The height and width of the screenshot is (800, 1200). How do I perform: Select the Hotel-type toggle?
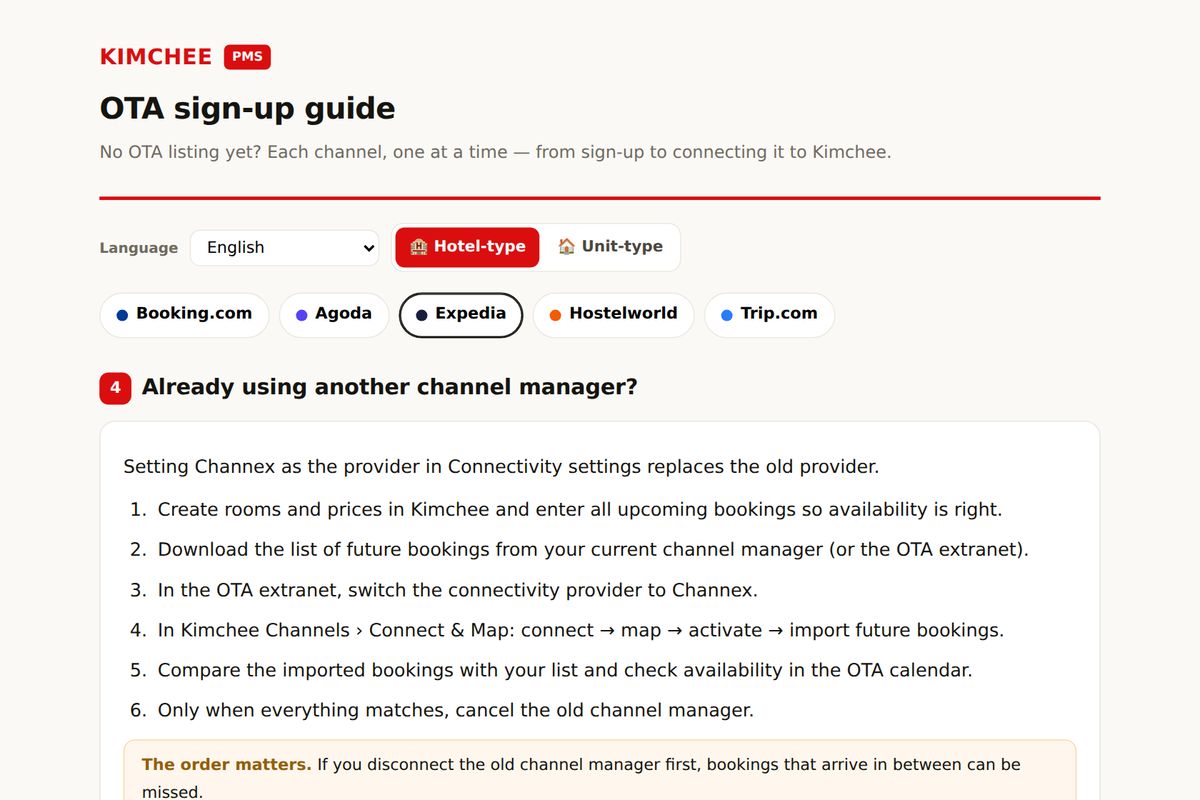(467, 247)
